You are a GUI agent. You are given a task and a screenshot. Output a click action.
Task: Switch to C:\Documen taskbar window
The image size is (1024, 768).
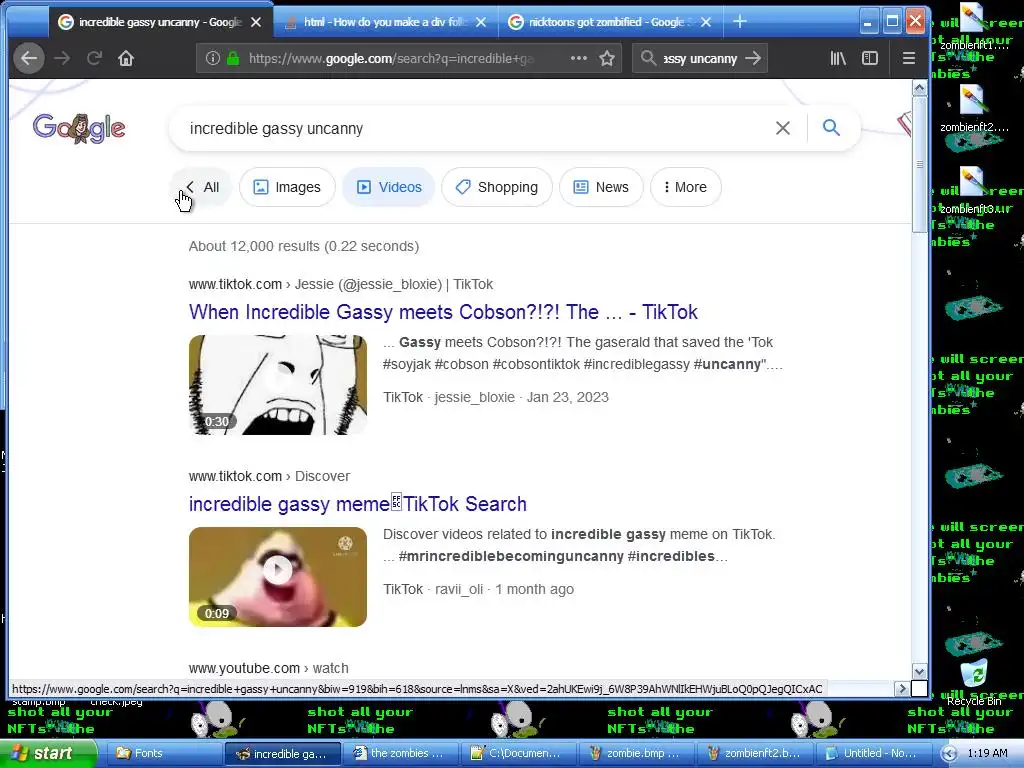point(518,753)
